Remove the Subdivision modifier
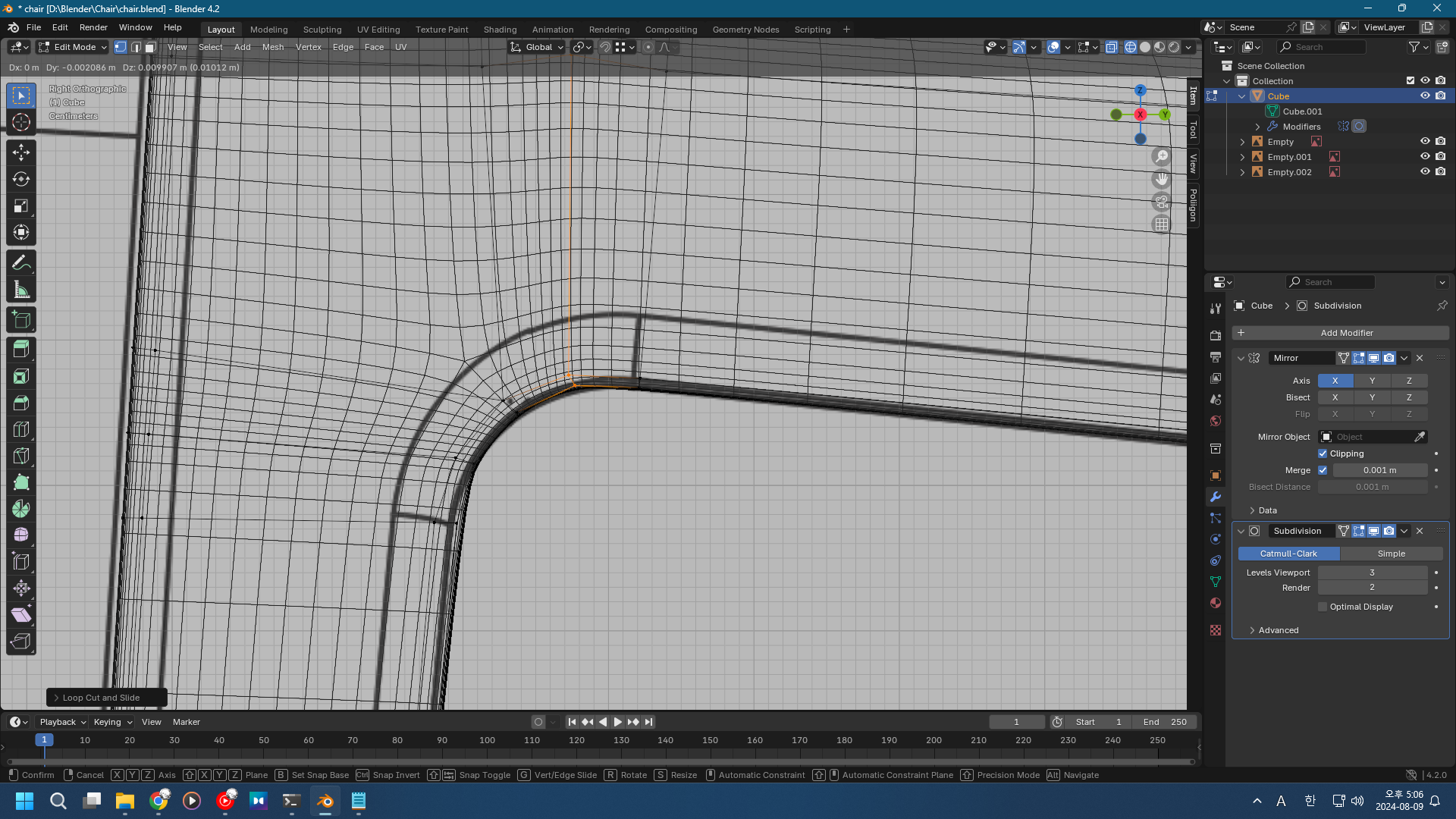Screen dimensions: 1456x819 (x=1420, y=531)
